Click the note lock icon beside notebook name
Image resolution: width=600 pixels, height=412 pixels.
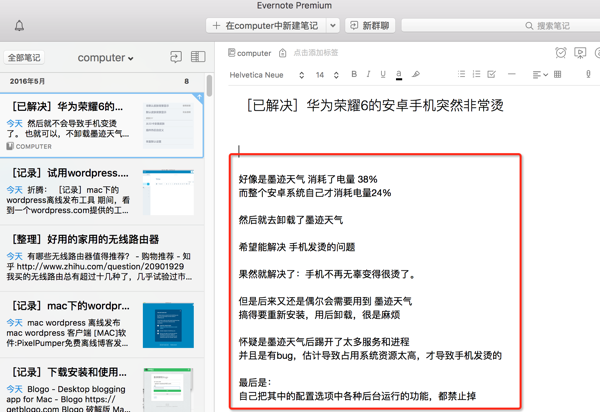click(282, 53)
